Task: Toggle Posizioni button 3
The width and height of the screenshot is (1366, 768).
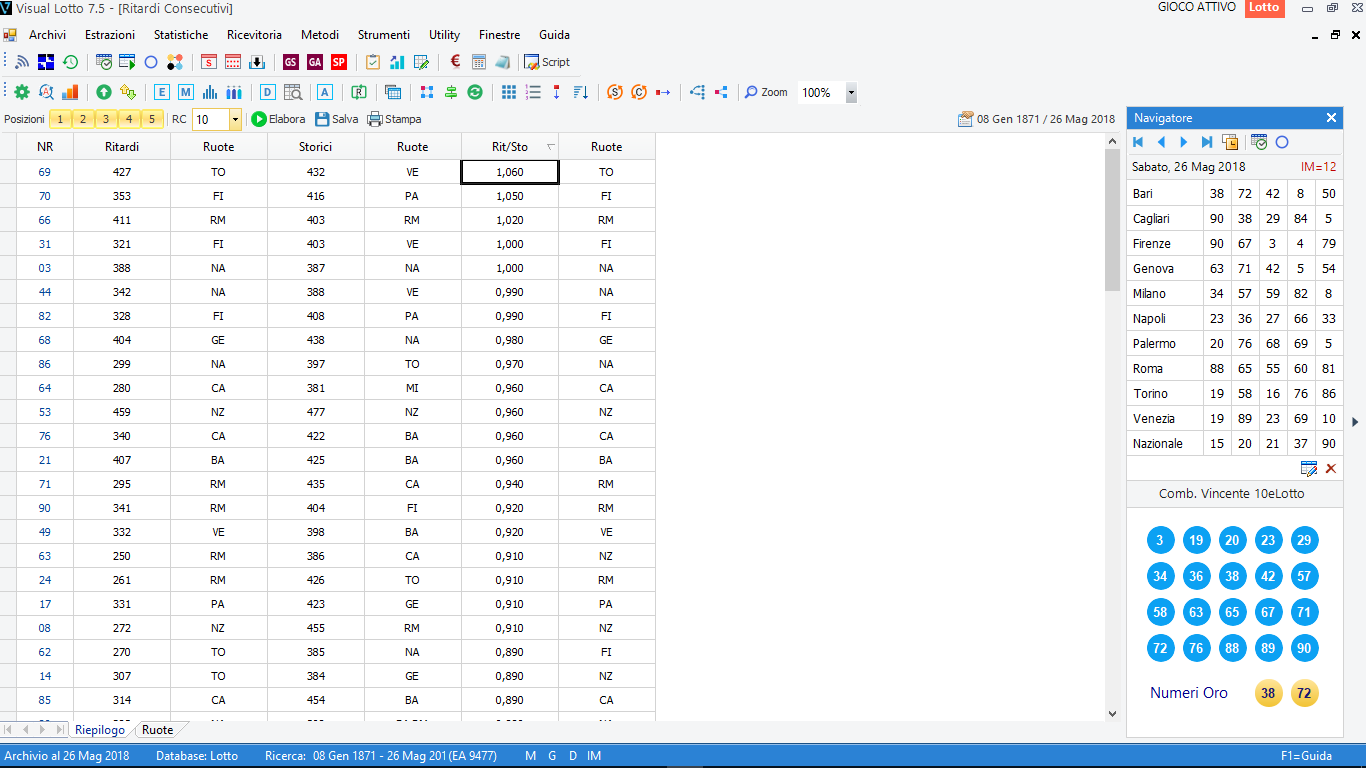Action: tap(106, 119)
